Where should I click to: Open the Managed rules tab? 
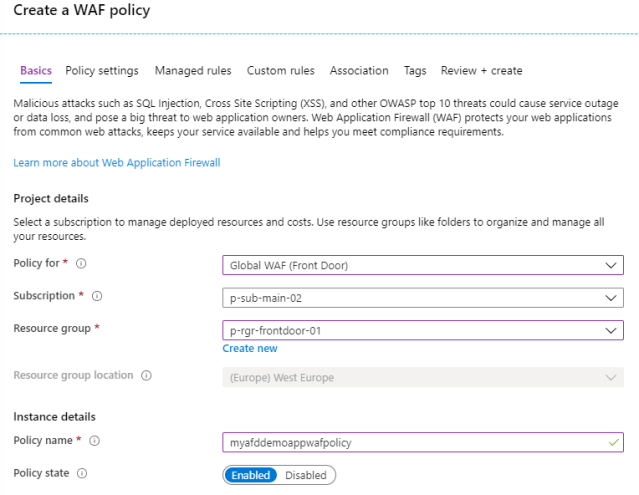(193, 71)
